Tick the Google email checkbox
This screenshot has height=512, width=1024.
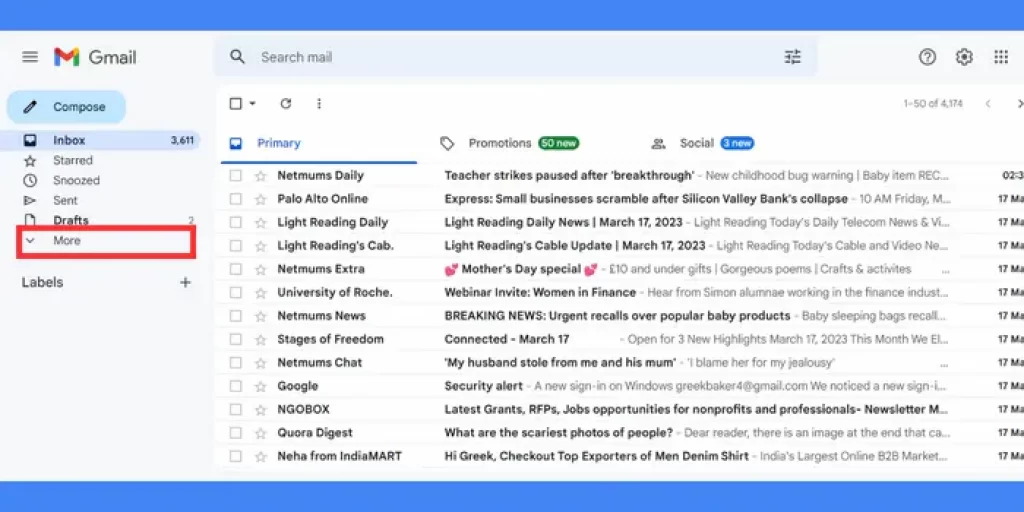[236, 387]
